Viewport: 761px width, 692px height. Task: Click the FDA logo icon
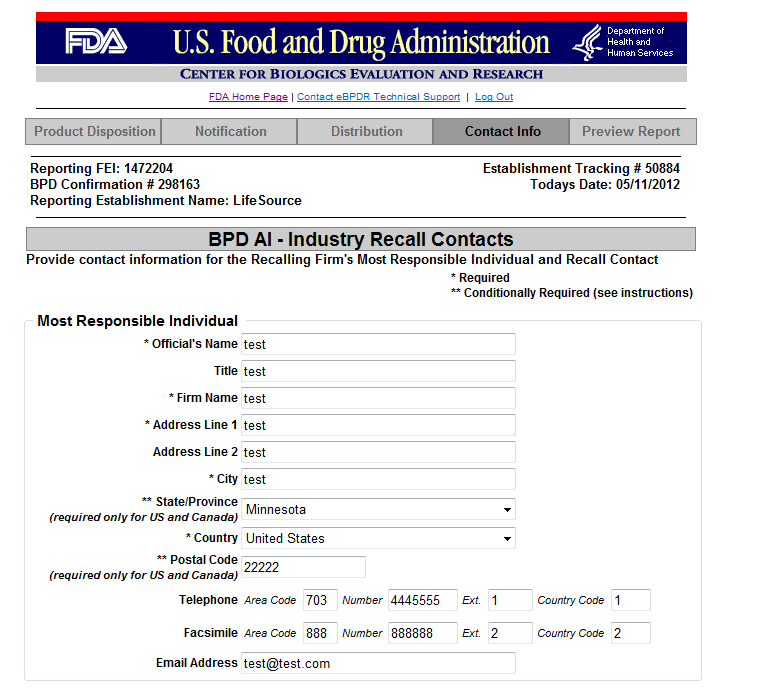pos(96,42)
